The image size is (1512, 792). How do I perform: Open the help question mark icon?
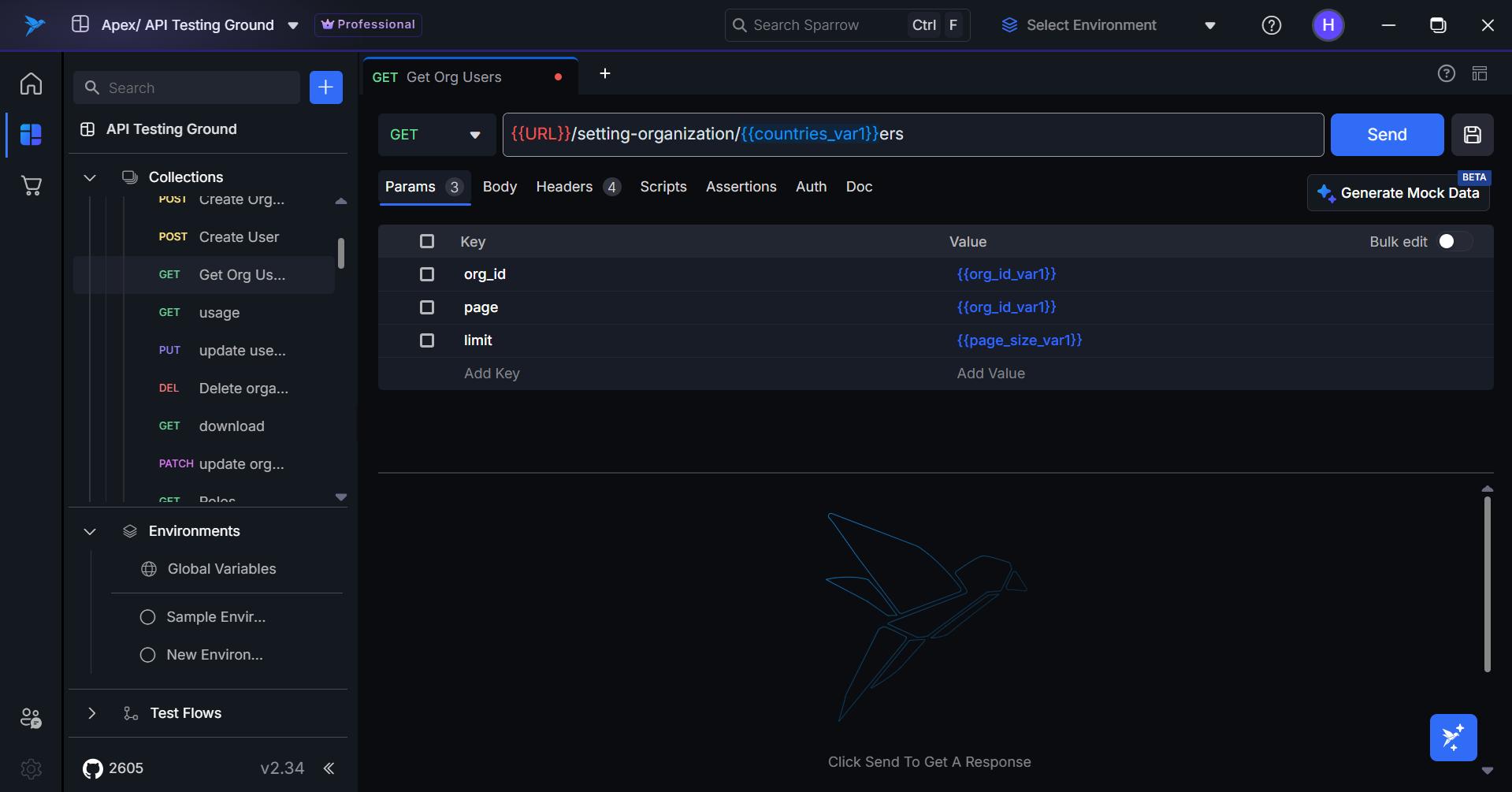click(x=1271, y=25)
